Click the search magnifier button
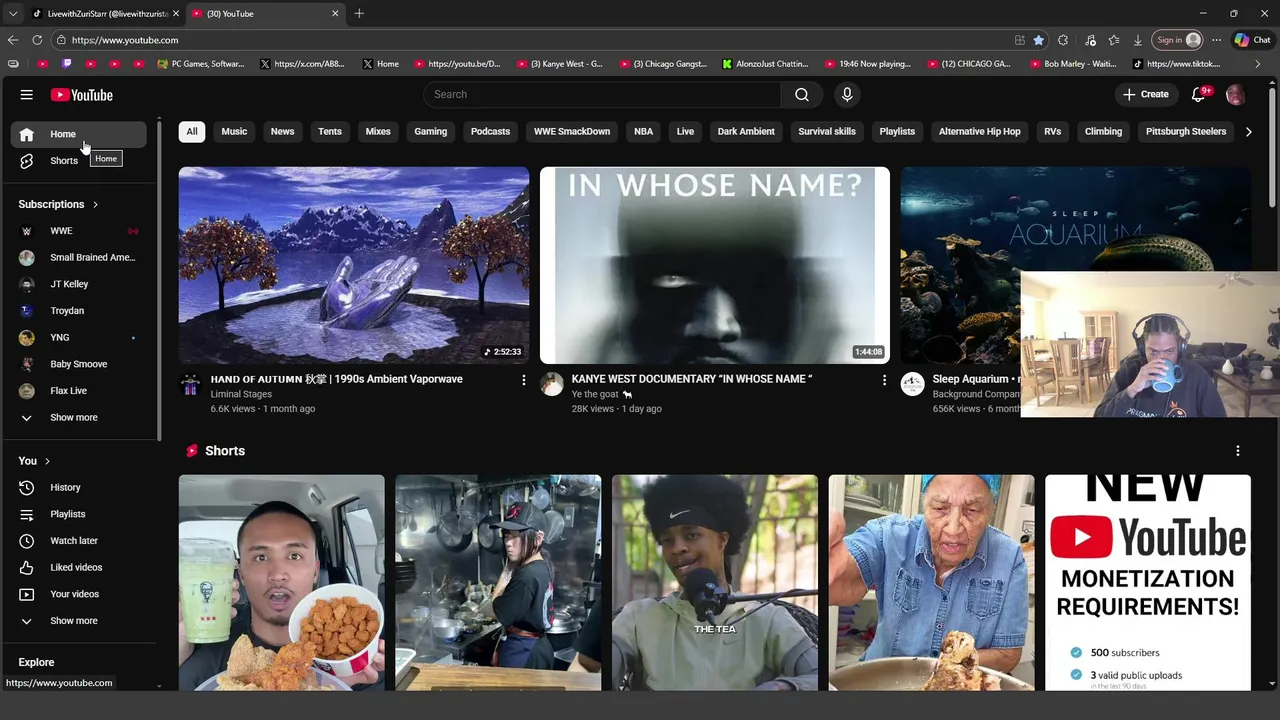 802,94
